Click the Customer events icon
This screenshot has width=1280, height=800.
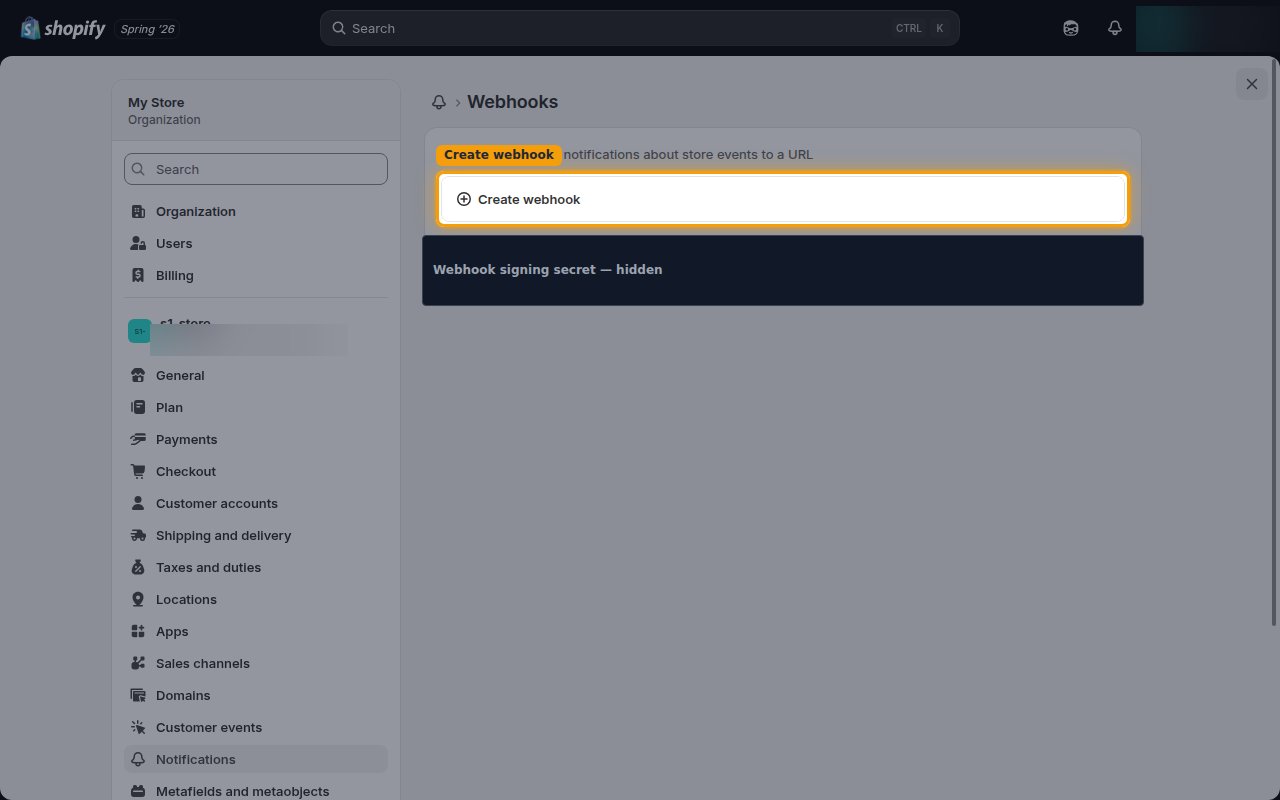(138, 727)
